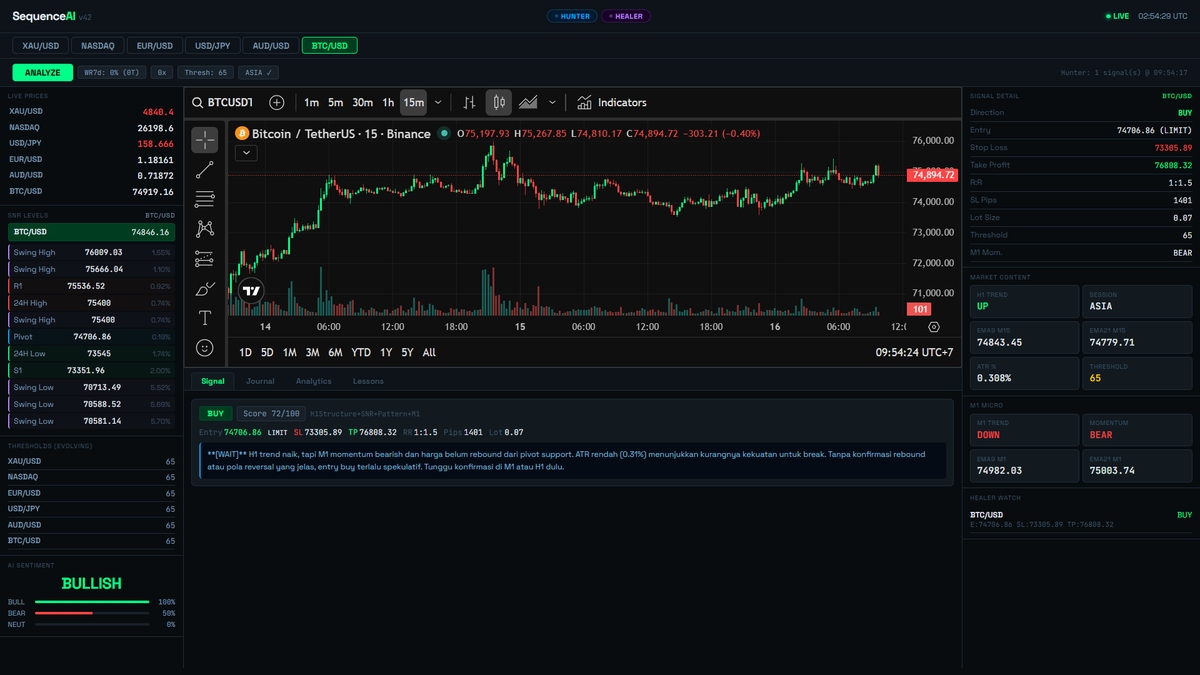Select area chart style

[x=528, y=102]
